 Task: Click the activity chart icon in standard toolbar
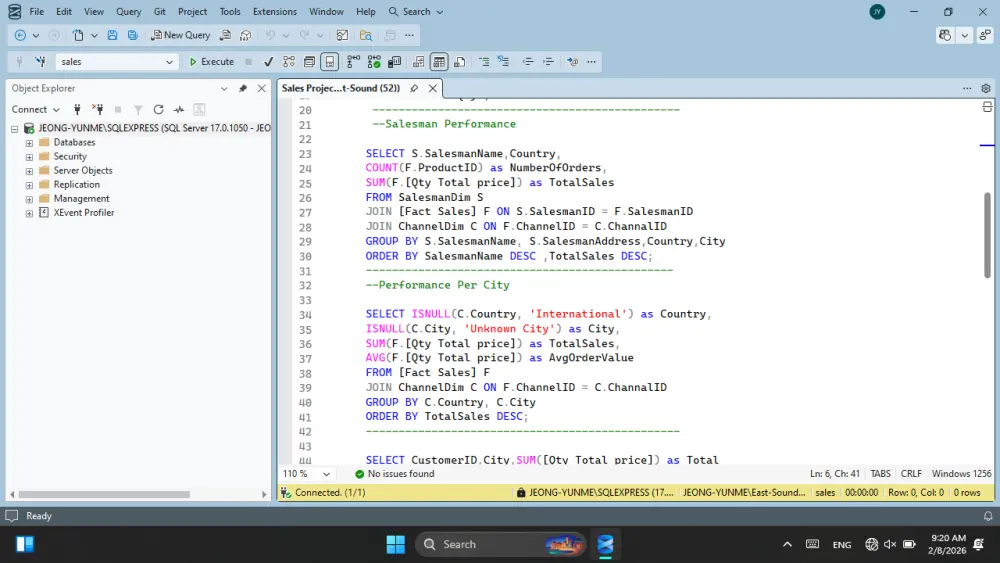pos(342,36)
